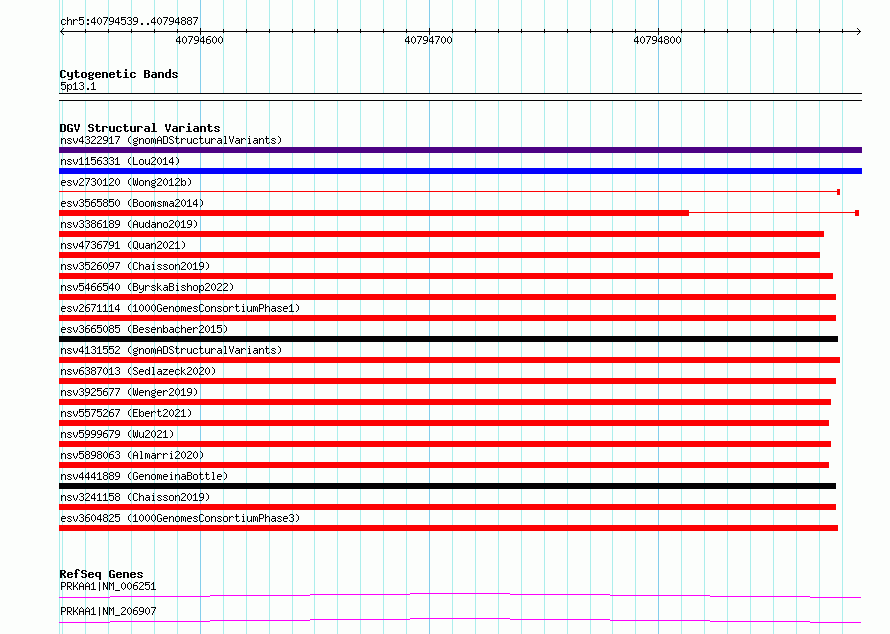Click the red esv3565850 variant bar
The image size is (890, 634).
pyautogui.click(x=374, y=213)
